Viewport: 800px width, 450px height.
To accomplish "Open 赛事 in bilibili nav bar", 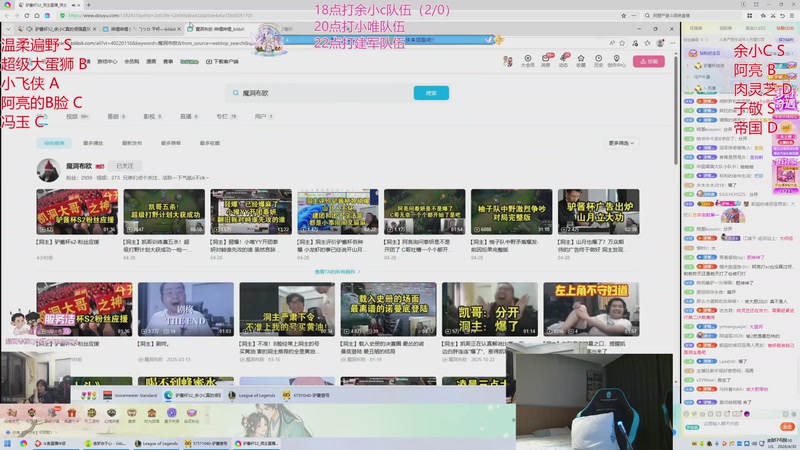I will [x=168, y=61].
